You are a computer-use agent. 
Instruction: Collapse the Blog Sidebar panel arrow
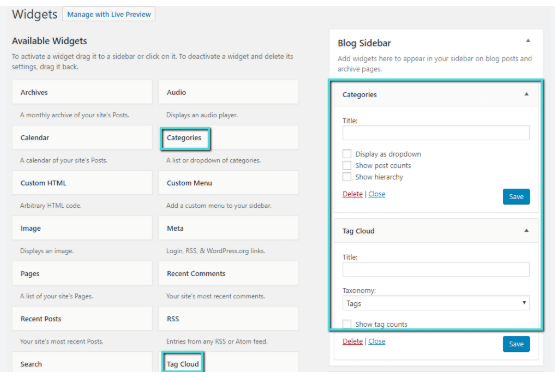coord(528,41)
